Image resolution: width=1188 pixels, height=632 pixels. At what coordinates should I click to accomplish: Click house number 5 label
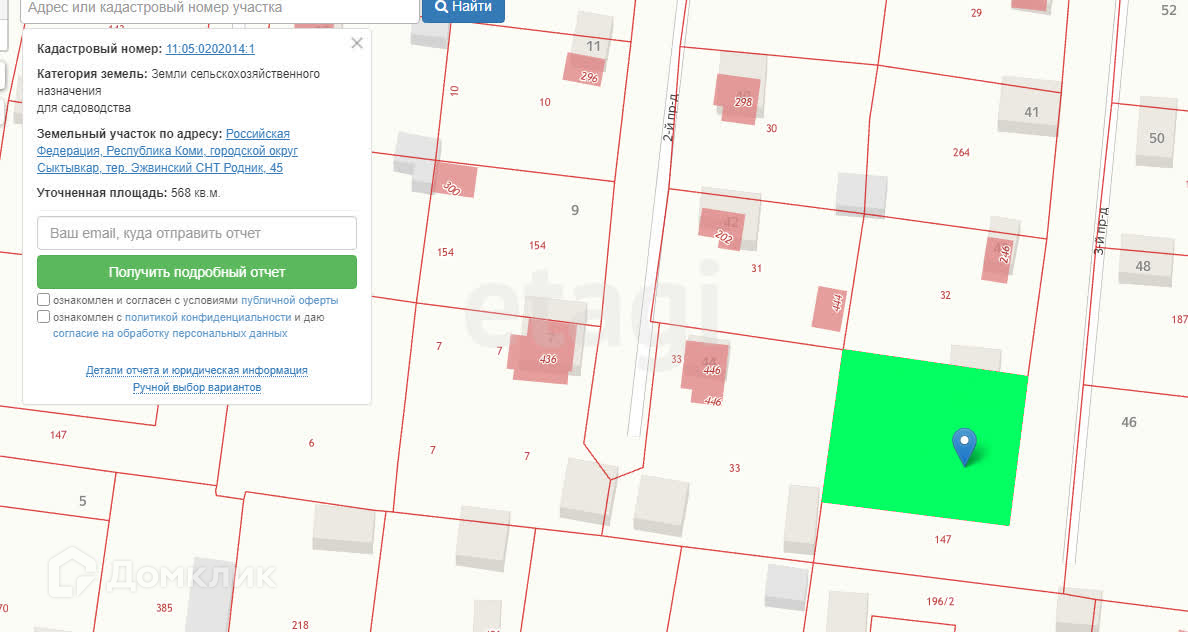(83, 501)
